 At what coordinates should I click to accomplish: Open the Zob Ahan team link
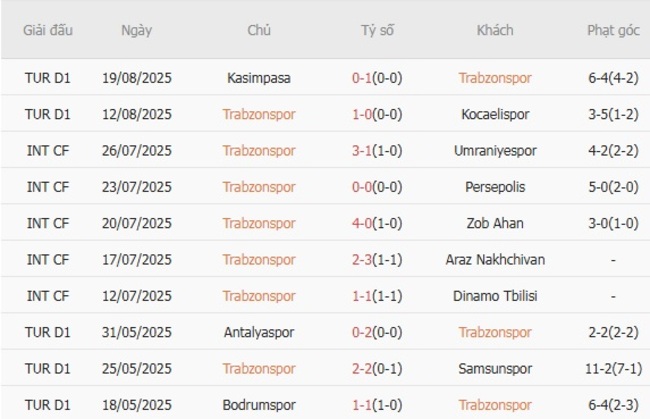click(495, 223)
